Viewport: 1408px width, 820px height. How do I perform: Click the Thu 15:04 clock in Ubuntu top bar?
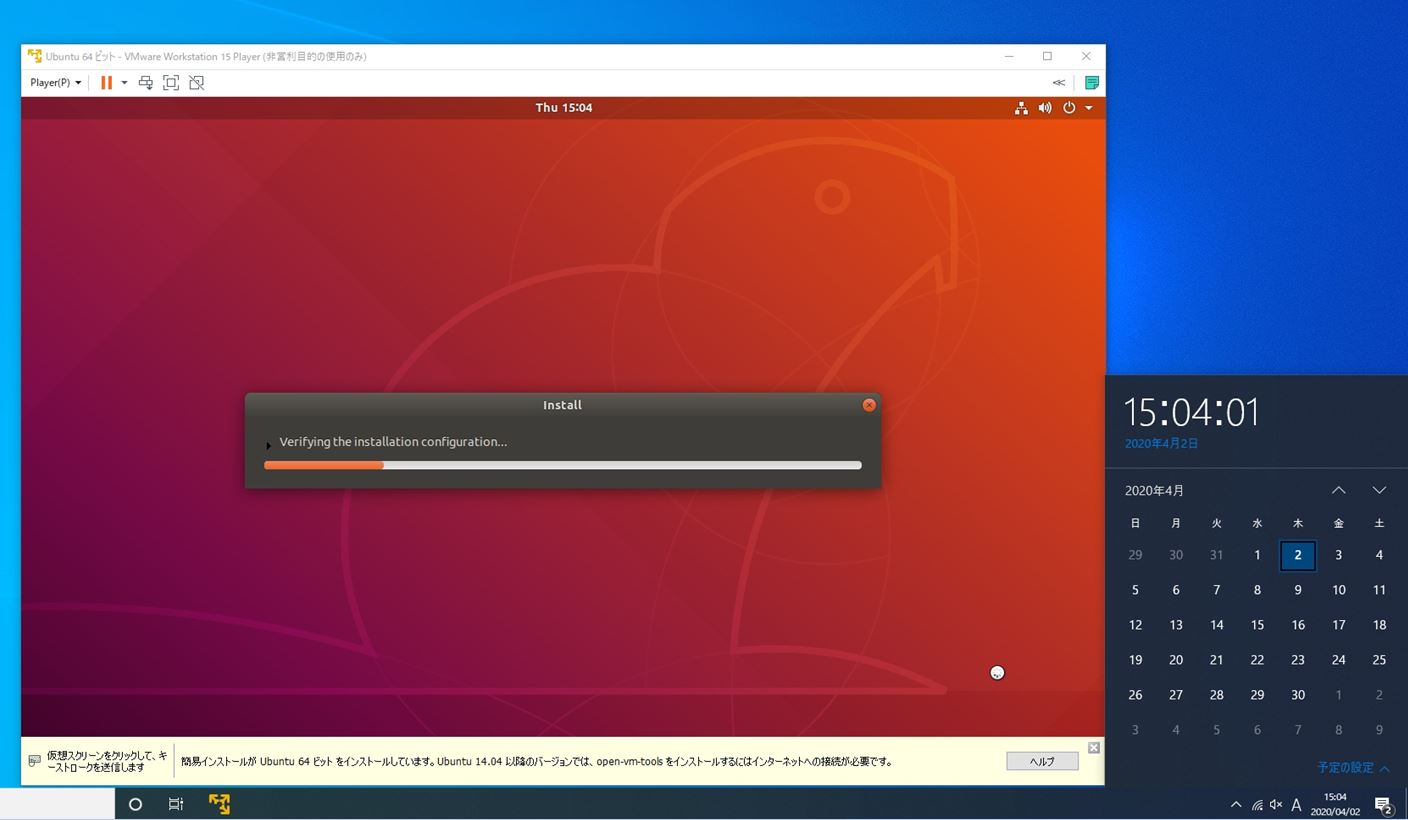[564, 108]
